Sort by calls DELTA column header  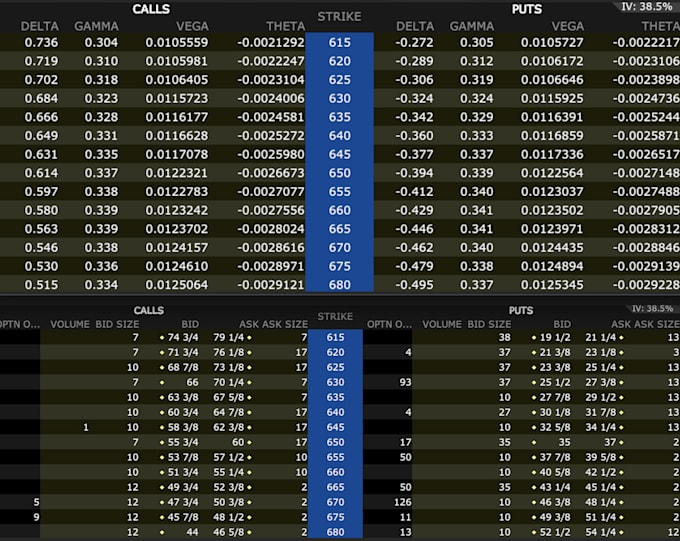click(x=39, y=26)
